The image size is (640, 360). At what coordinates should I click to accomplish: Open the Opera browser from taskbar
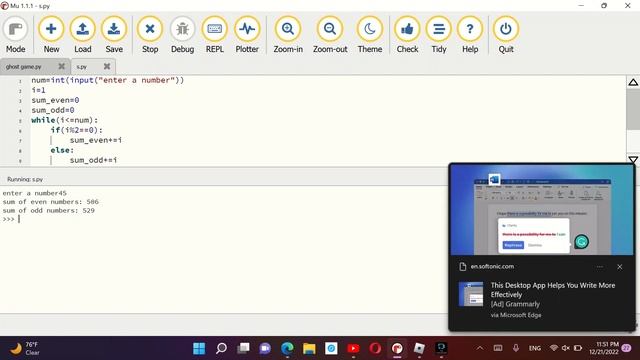click(x=375, y=349)
